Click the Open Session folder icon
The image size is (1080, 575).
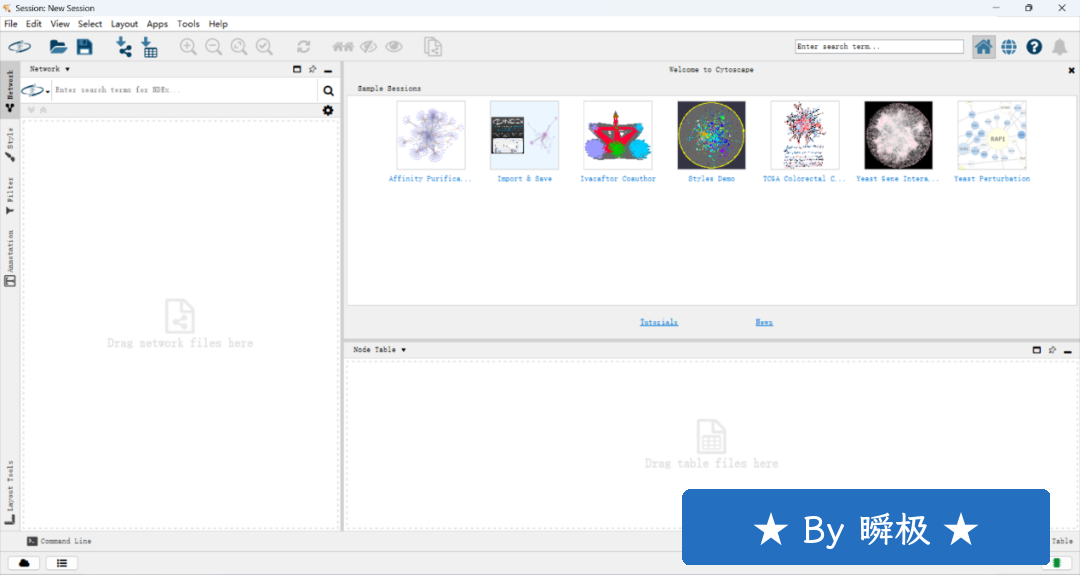click(58, 47)
